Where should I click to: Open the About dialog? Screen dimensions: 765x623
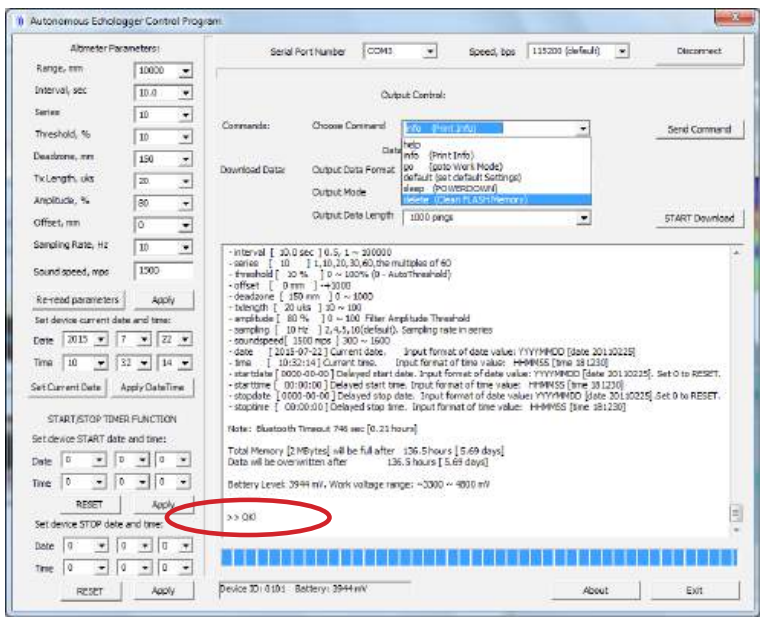pyautogui.click(x=595, y=590)
